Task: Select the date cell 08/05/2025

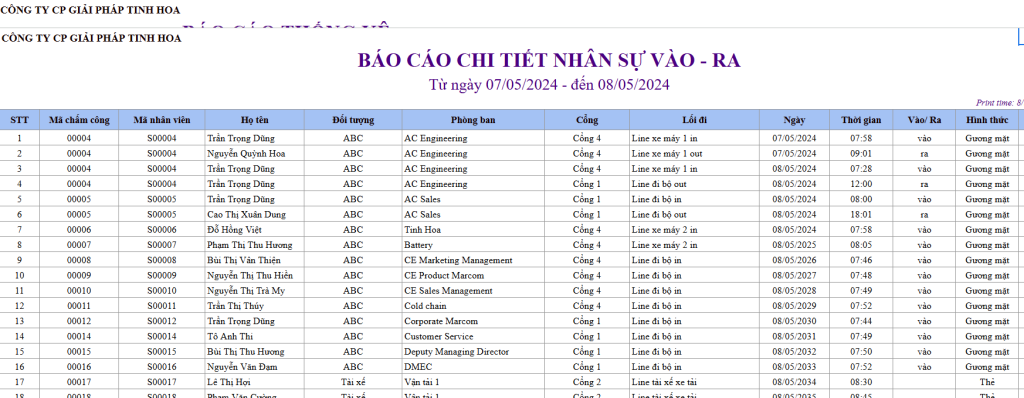Action: [x=795, y=245]
